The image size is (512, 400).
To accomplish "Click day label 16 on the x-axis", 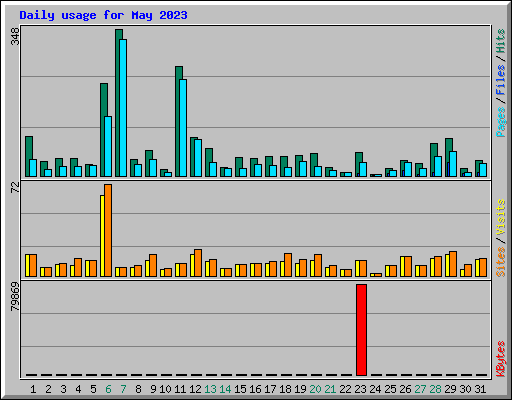I will pyautogui.click(x=255, y=389).
